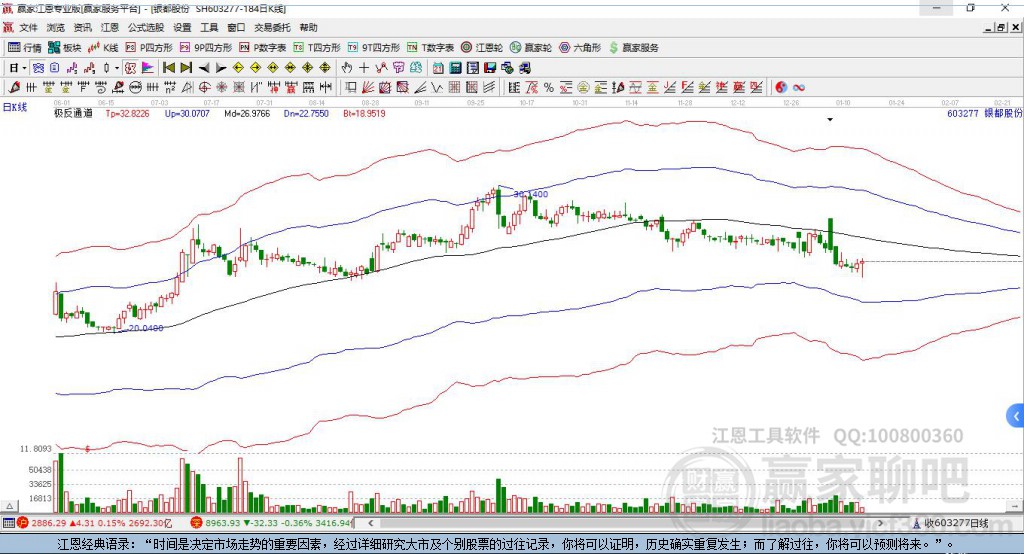
Task: Click the 极反通道 indicator name
Action: (x=73, y=113)
